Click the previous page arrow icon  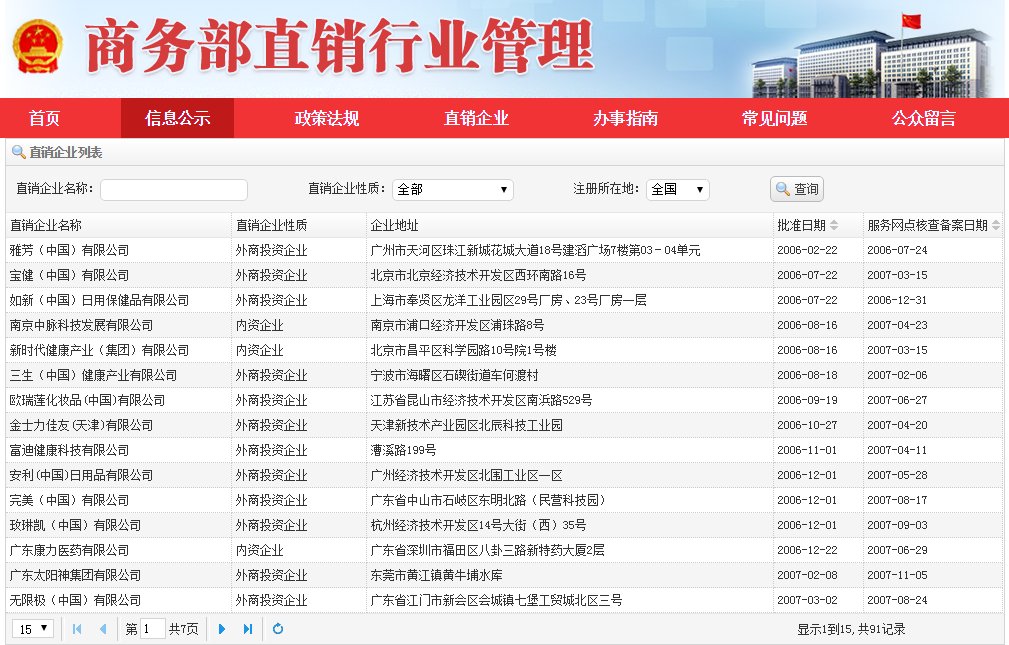pyautogui.click(x=103, y=629)
